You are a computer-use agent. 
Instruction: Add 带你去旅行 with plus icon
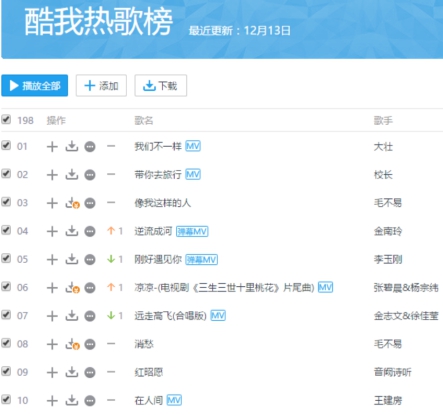pos(52,175)
